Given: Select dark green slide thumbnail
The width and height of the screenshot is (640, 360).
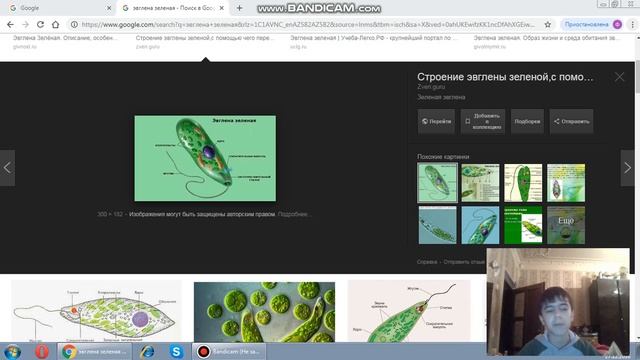Looking at the screenshot, I should (x=523, y=225).
